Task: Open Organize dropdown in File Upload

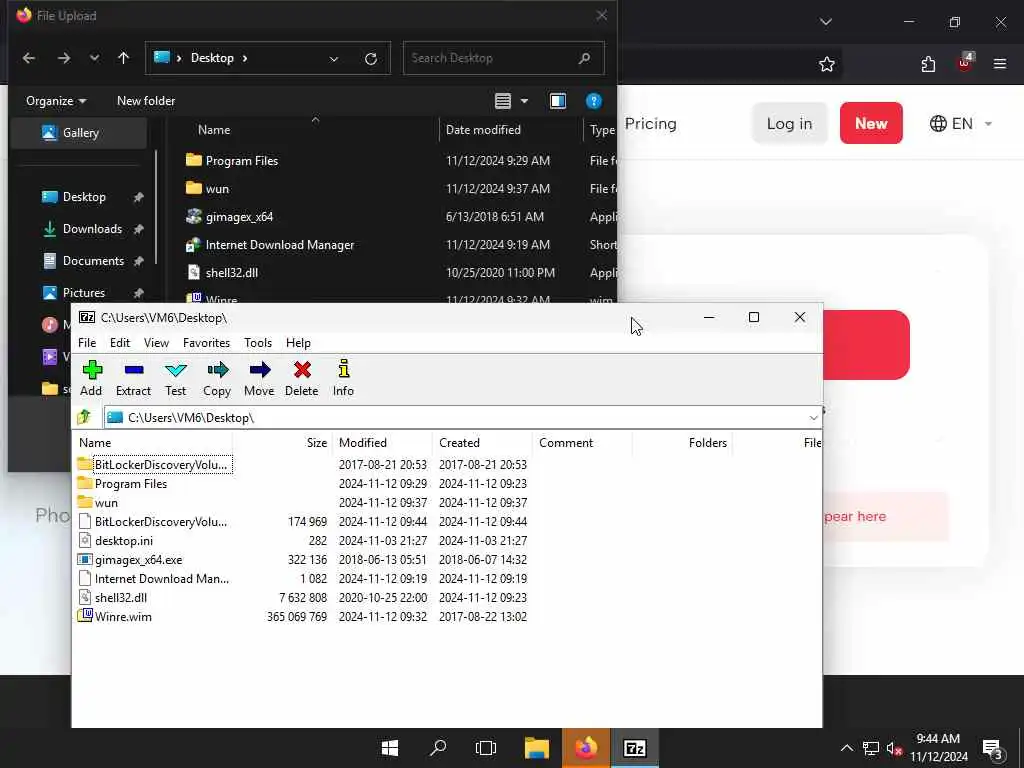Action: [56, 101]
